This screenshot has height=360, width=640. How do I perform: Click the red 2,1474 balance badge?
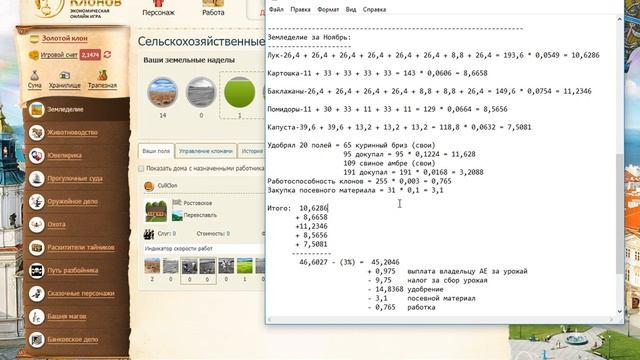click(90, 55)
